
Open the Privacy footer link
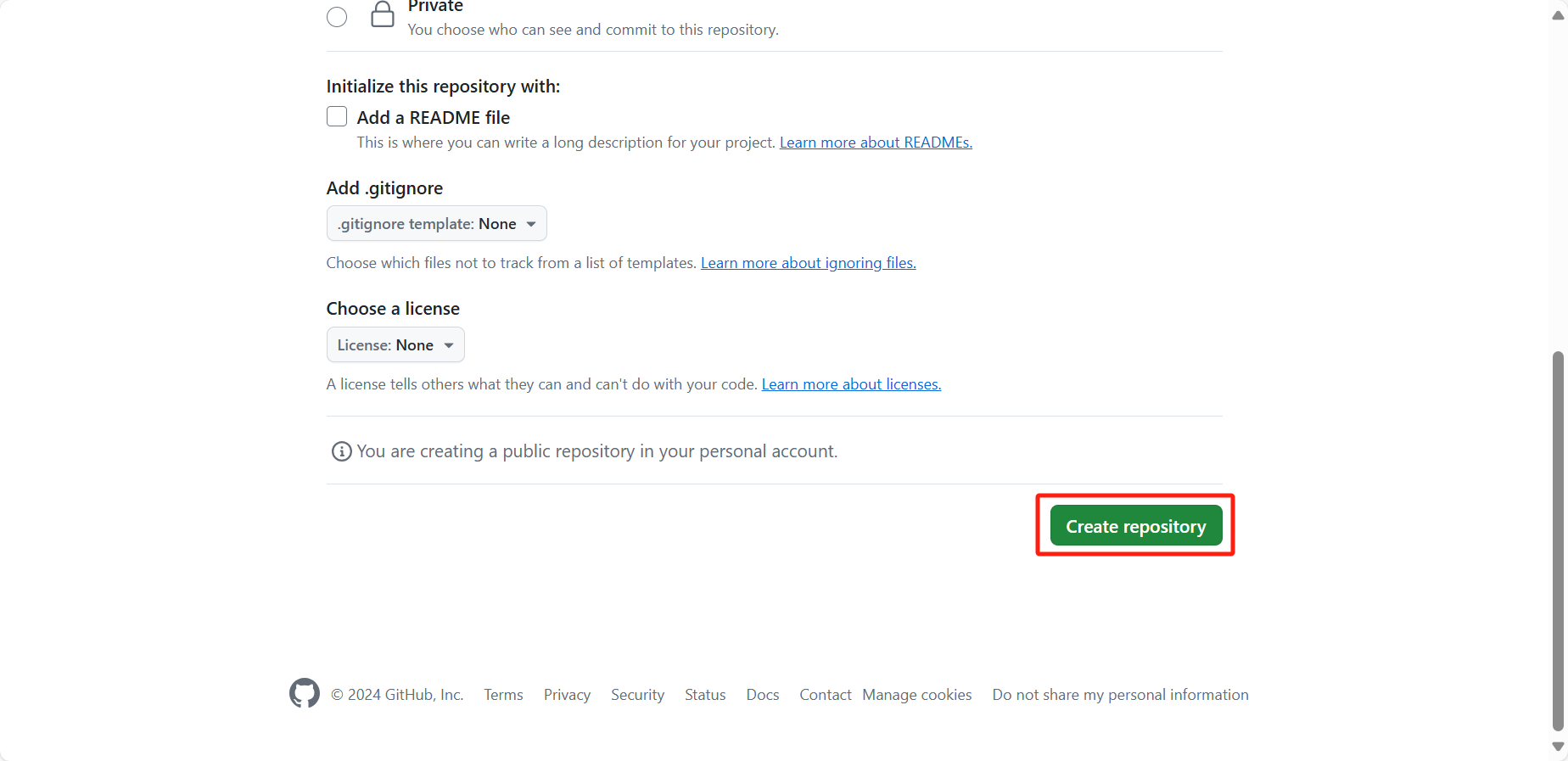[x=567, y=695]
